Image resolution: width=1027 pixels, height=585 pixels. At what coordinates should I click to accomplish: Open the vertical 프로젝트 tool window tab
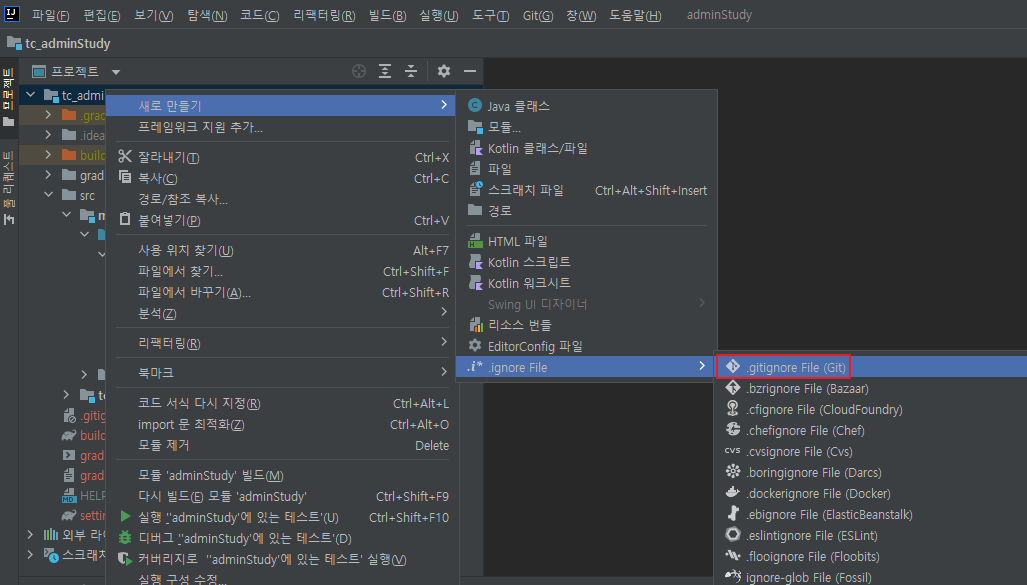[9, 97]
